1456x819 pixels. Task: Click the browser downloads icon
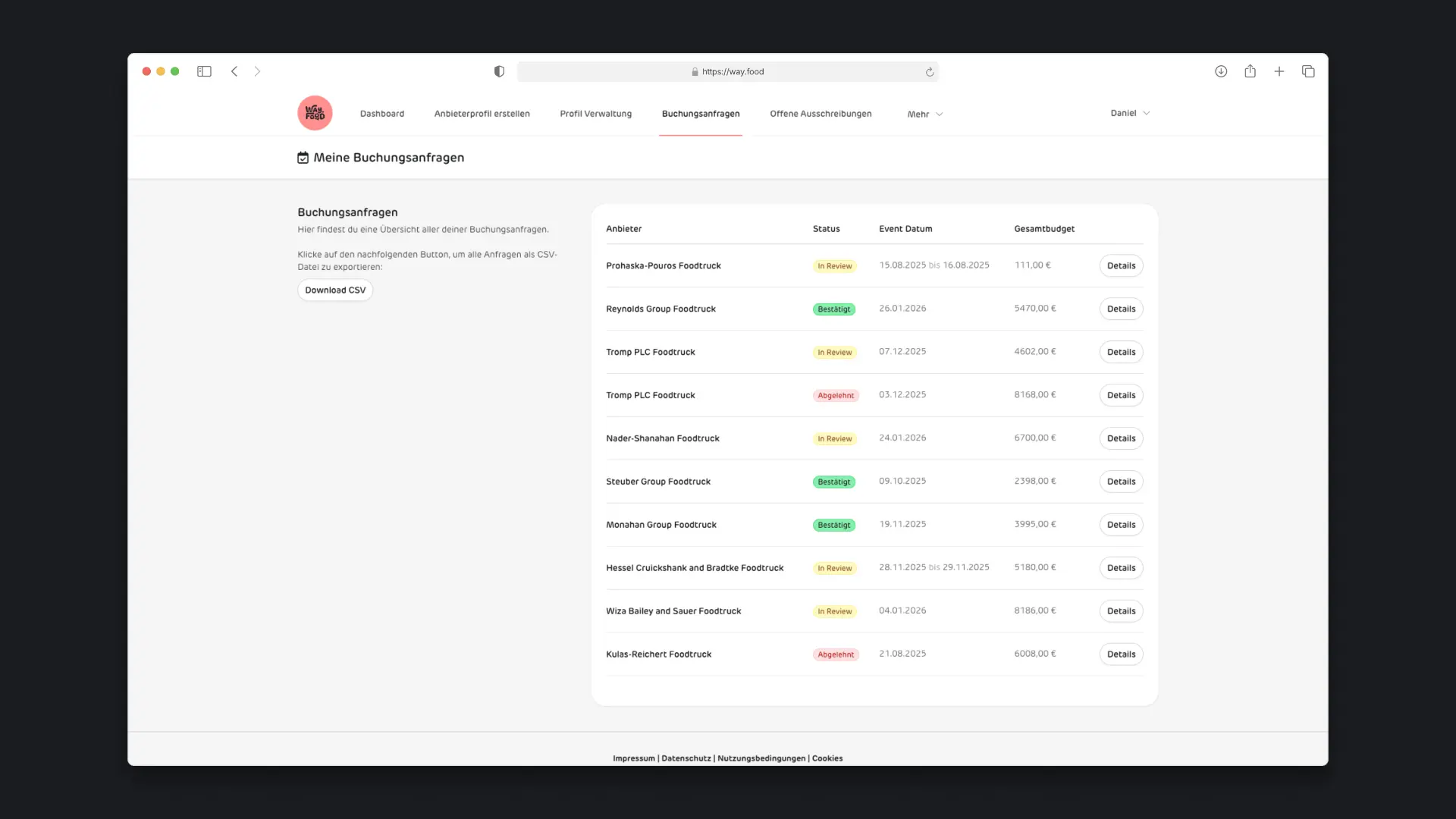1221,71
